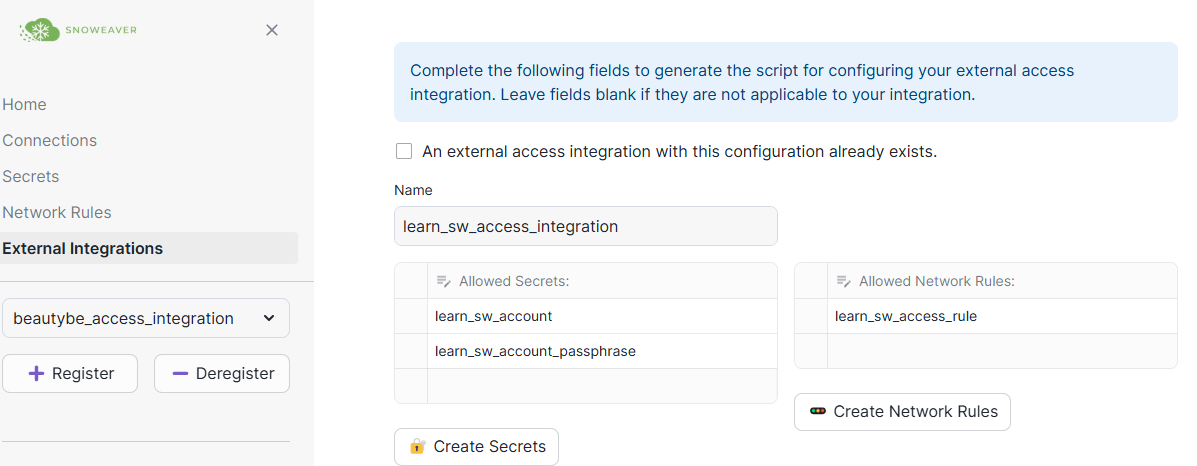Click the learn_sw_access_rule cell
Viewport: 1197px width, 466px height.
coord(1000,316)
